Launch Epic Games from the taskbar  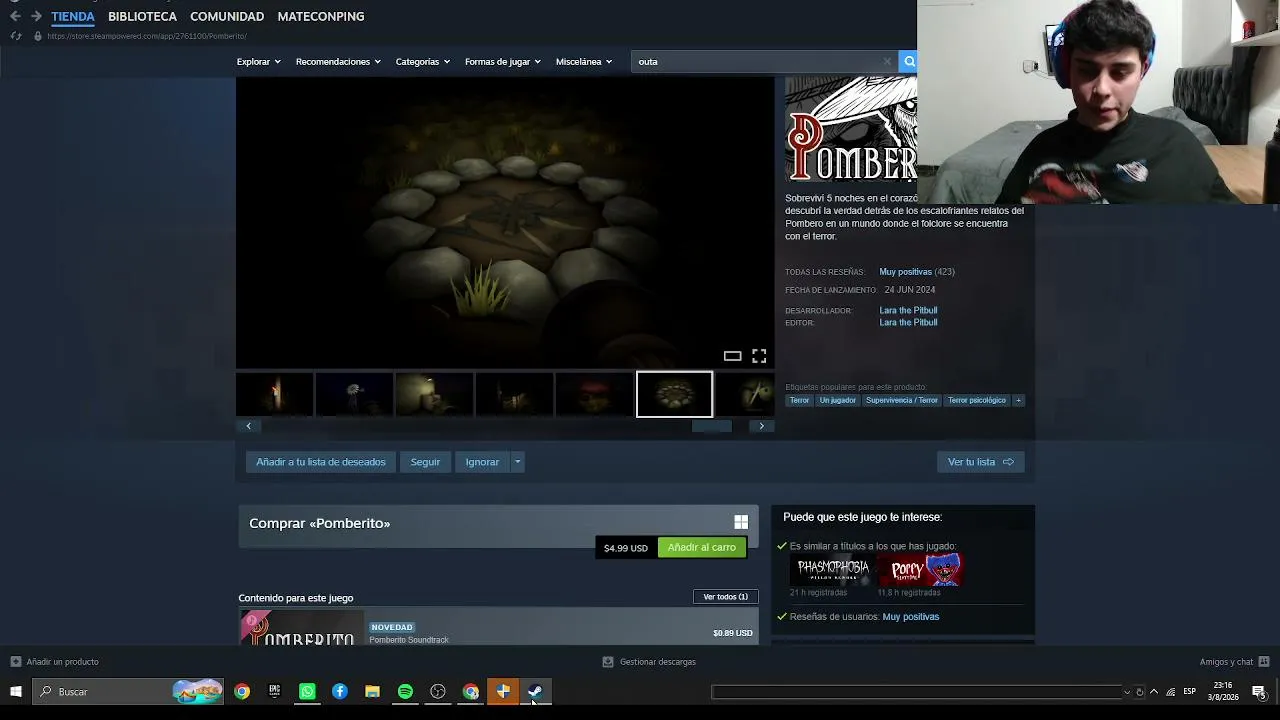pos(275,692)
